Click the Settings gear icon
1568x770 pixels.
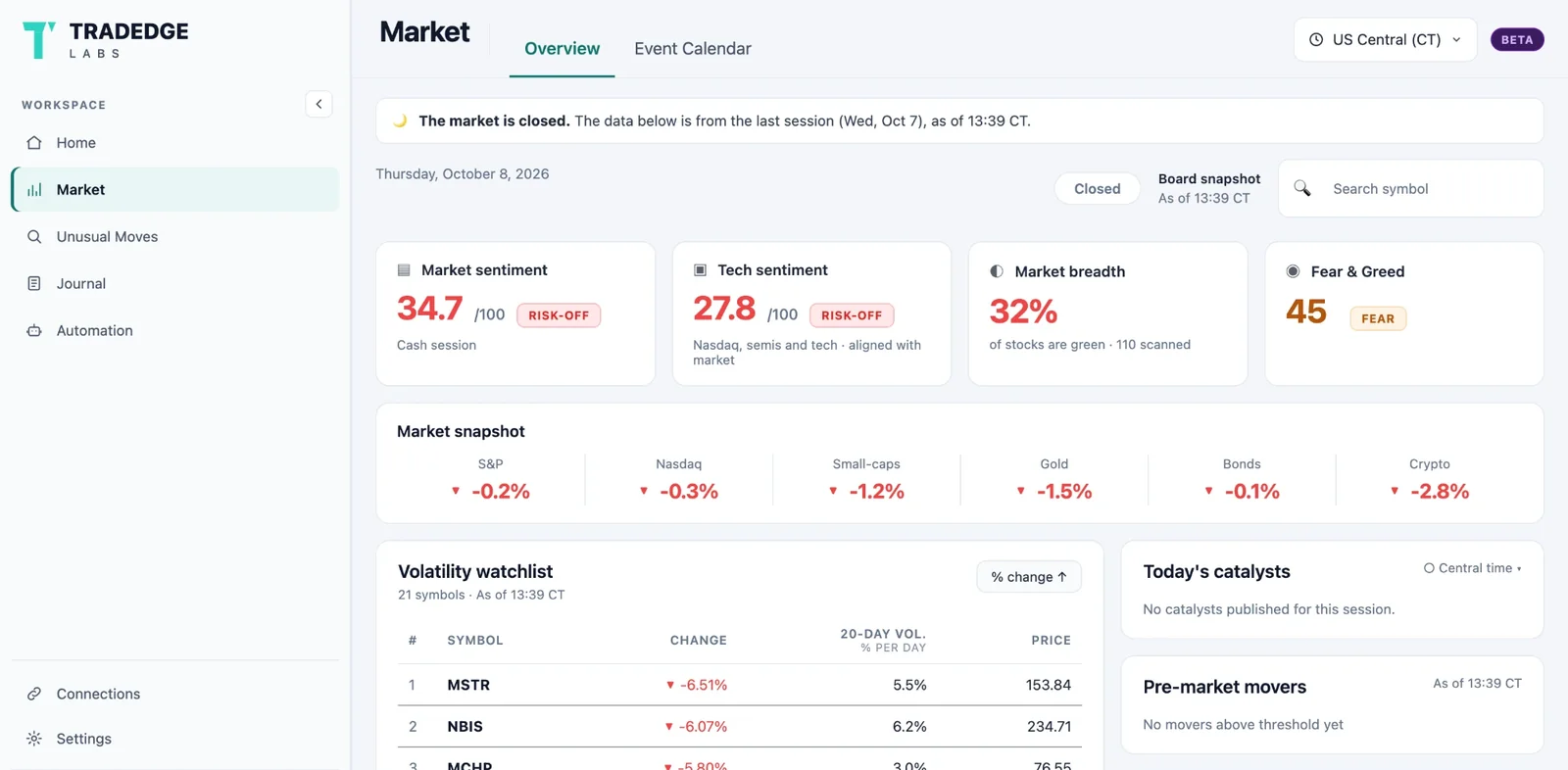click(x=34, y=739)
